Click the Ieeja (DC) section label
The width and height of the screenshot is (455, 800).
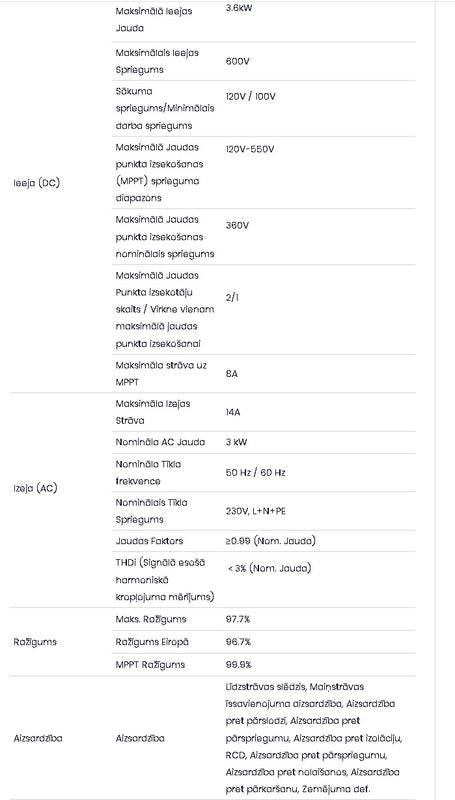coord(37,183)
